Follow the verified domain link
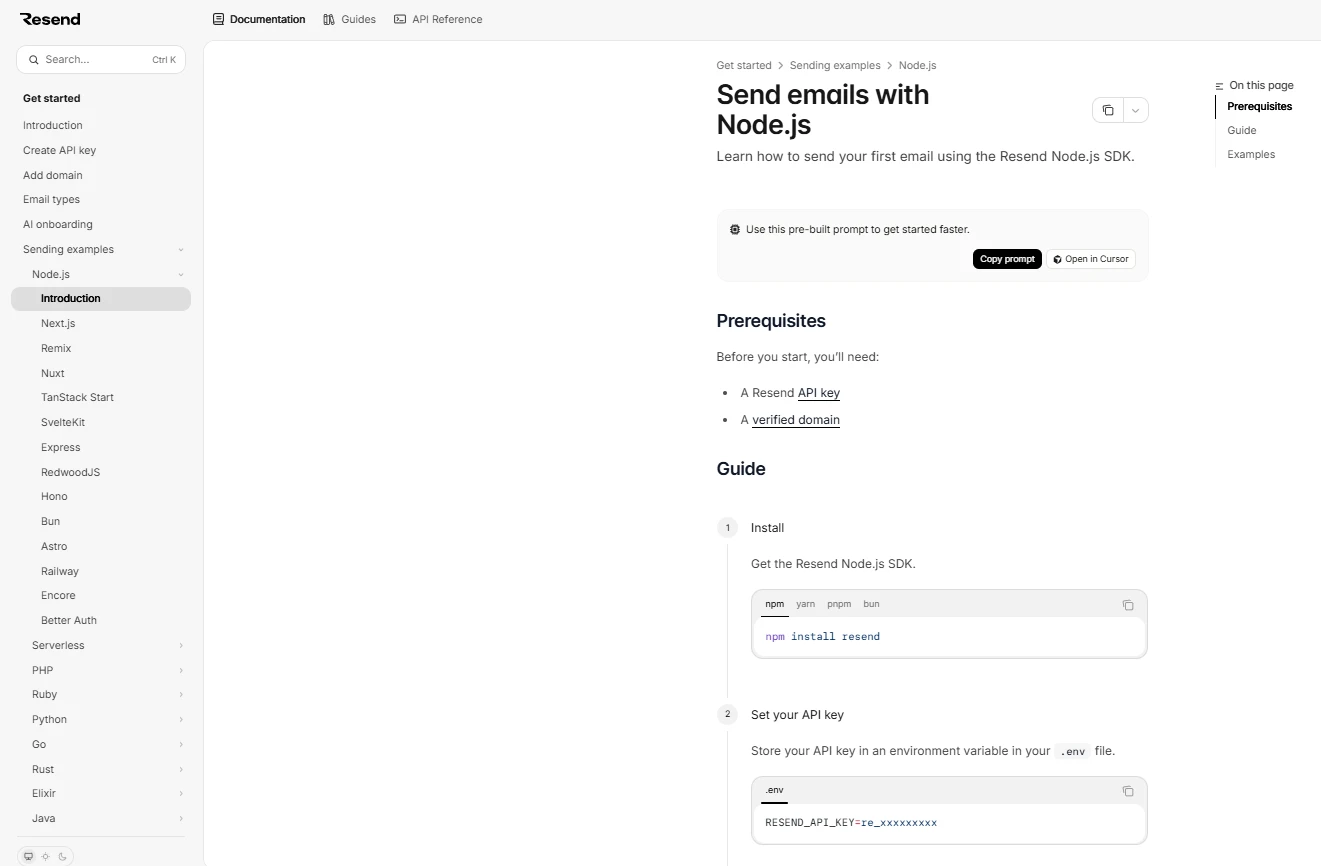This screenshot has width=1321, height=866. point(796,420)
